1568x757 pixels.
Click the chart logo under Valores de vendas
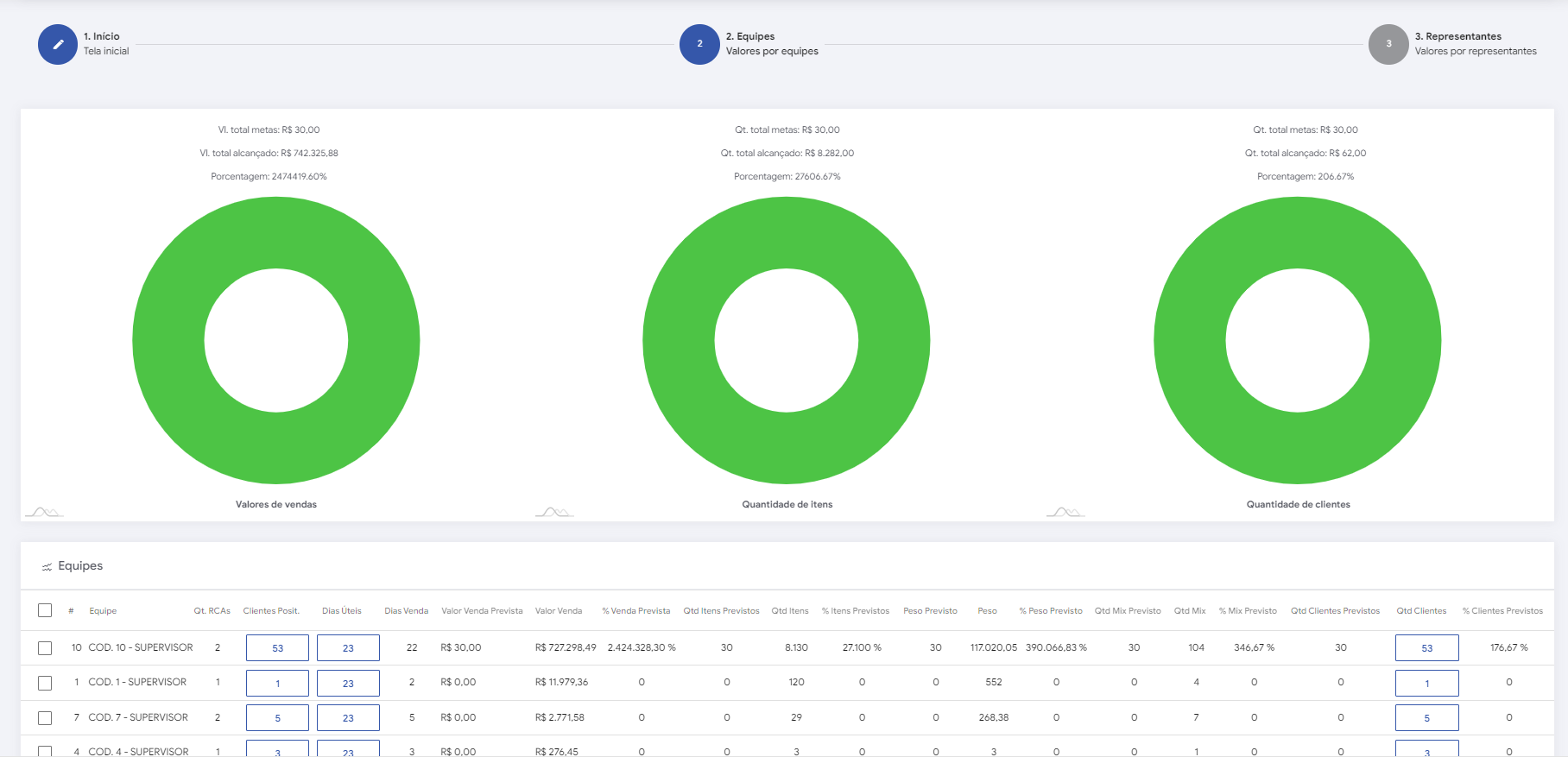[44, 512]
